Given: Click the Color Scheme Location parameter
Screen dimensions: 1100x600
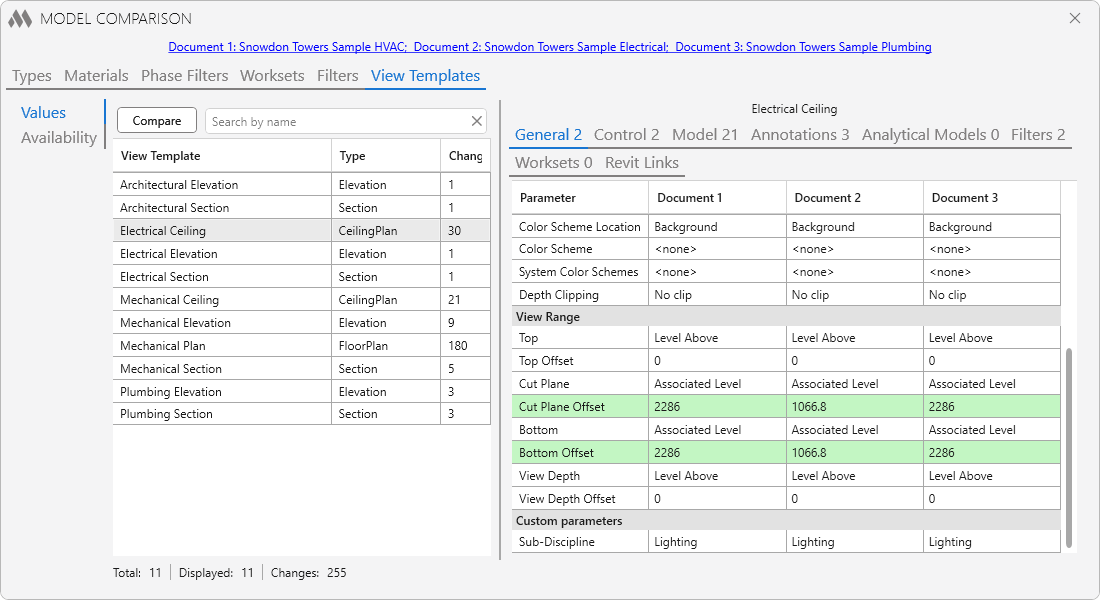Looking at the screenshot, I should 579,227.
